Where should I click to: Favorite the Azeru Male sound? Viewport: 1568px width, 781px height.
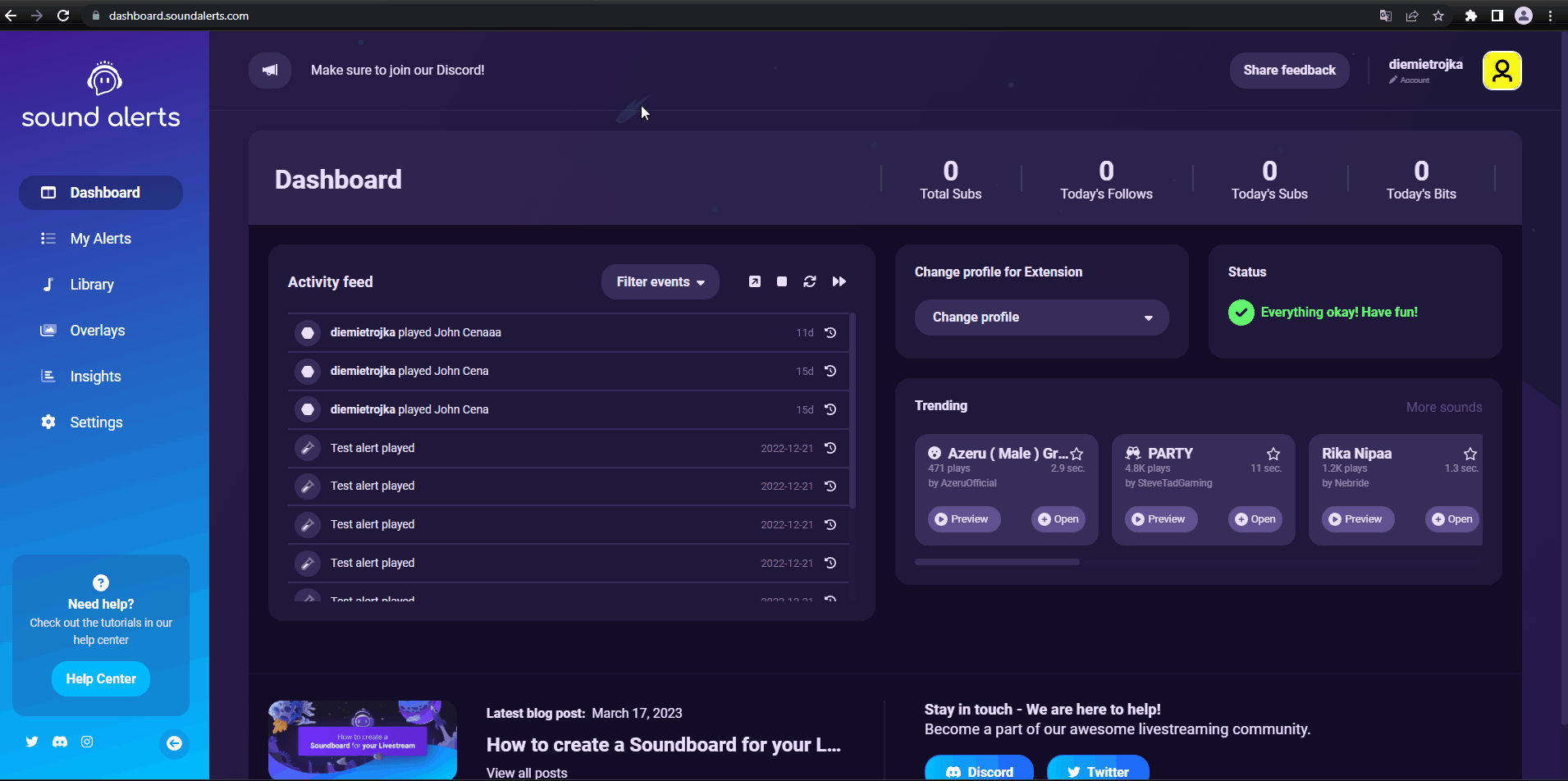(1077, 454)
